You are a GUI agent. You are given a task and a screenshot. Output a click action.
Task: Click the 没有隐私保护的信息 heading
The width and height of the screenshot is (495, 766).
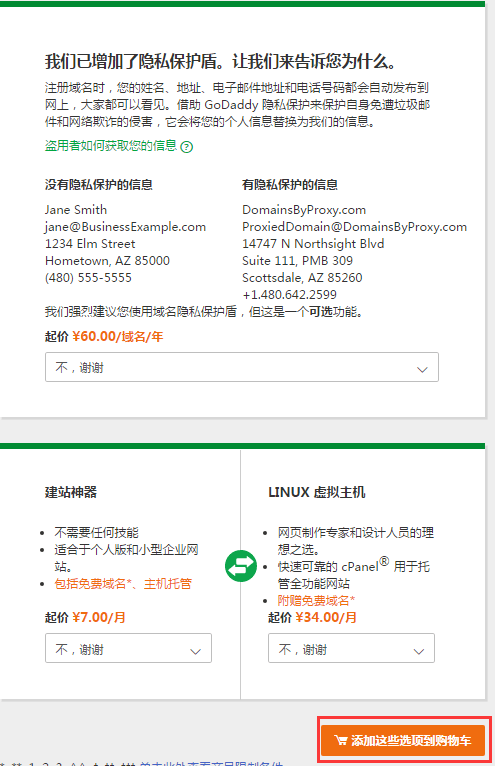[x=99, y=185]
